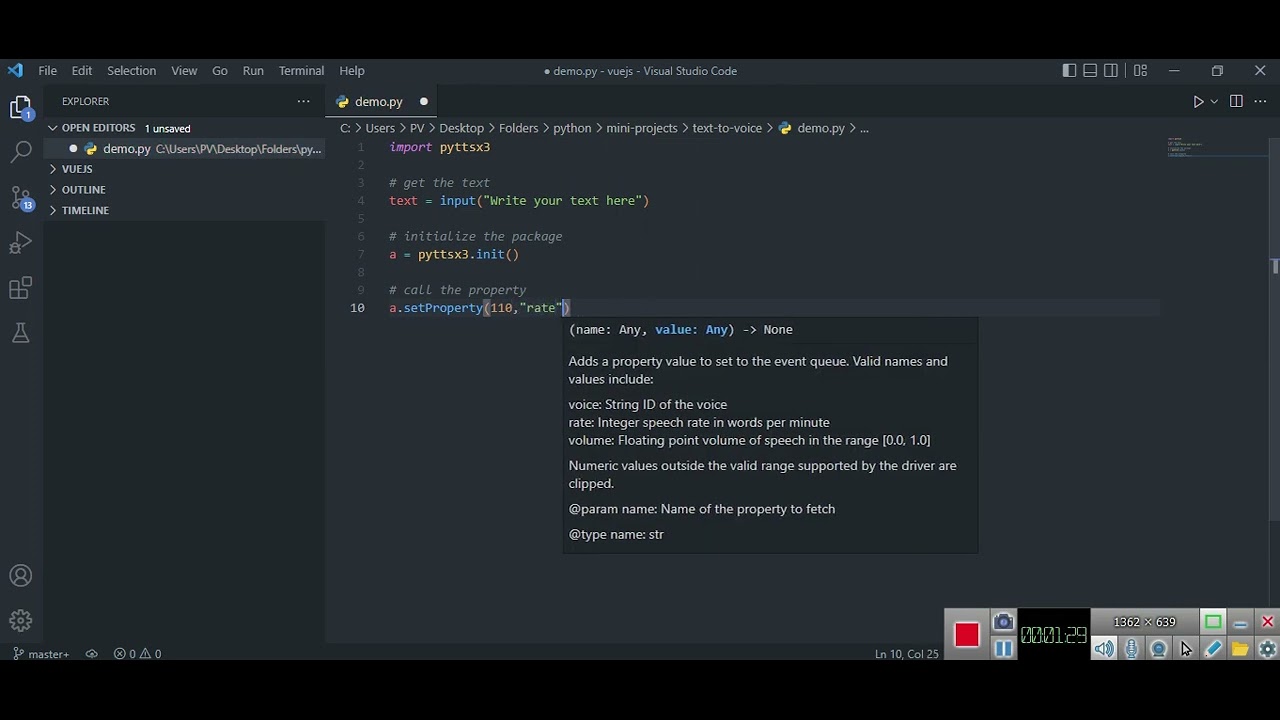Open the Help menu
This screenshot has height=720, width=1280.
[352, 71]
